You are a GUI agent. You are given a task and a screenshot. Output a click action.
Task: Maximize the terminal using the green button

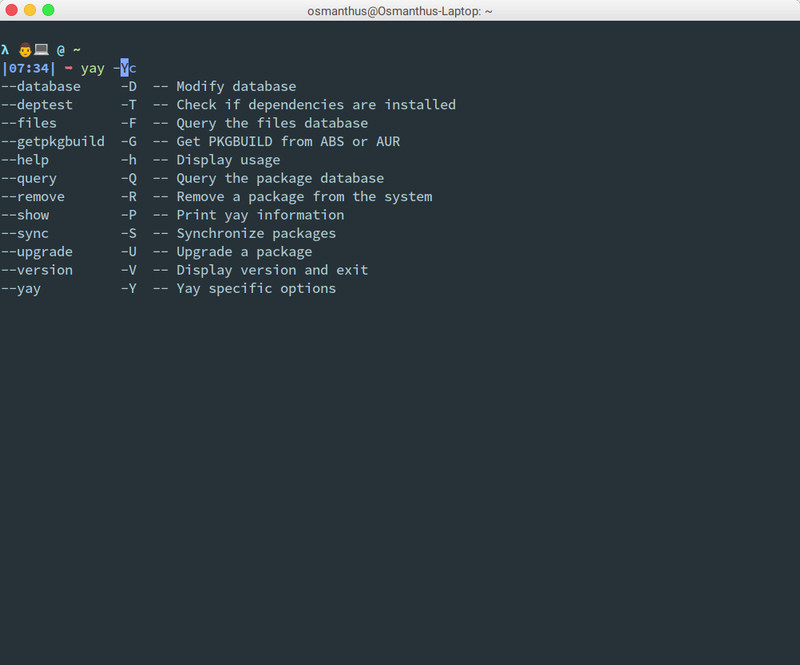click(48, 10)
